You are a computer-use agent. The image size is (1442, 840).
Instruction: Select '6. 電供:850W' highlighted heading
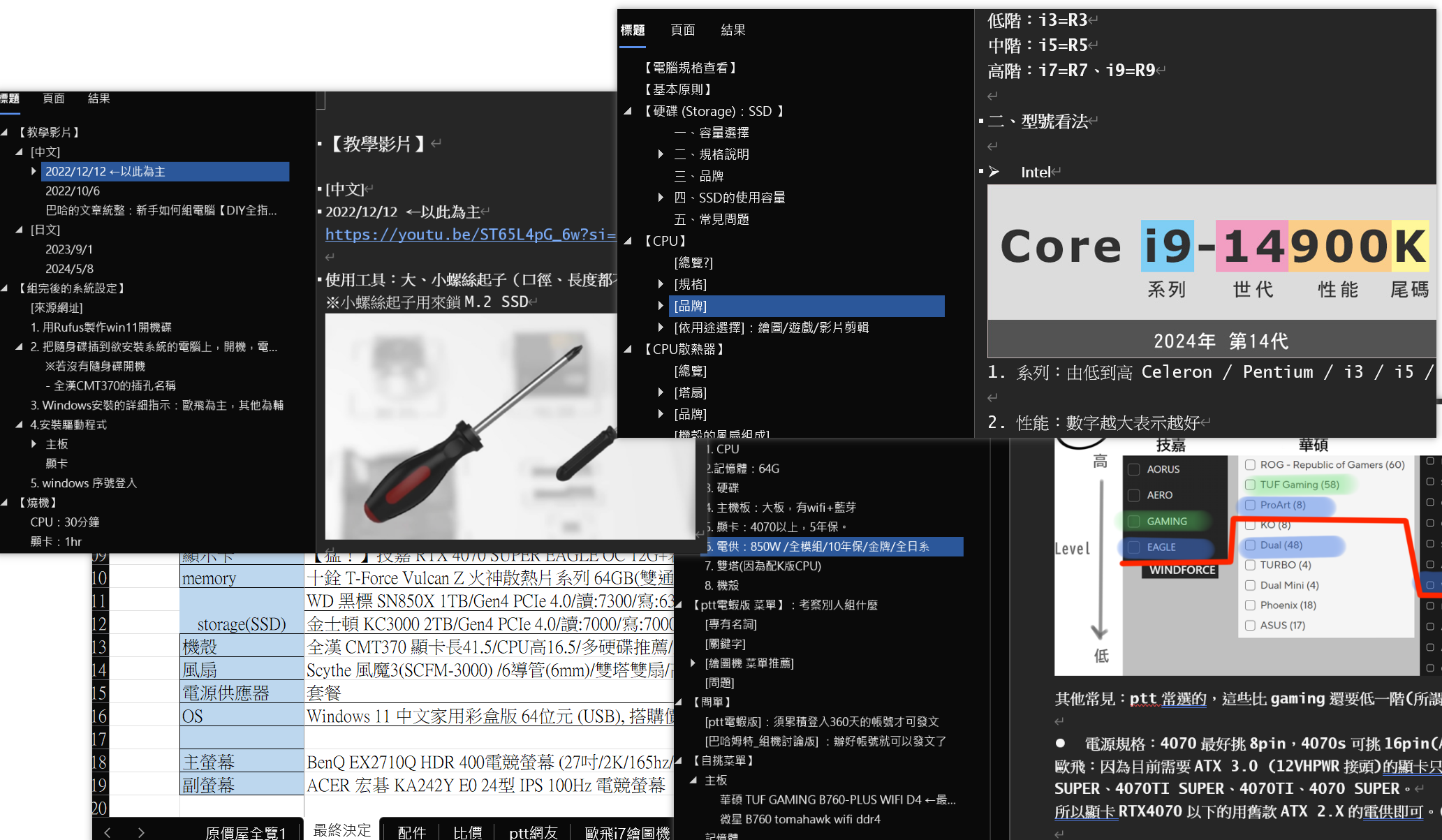click(832, 547)
